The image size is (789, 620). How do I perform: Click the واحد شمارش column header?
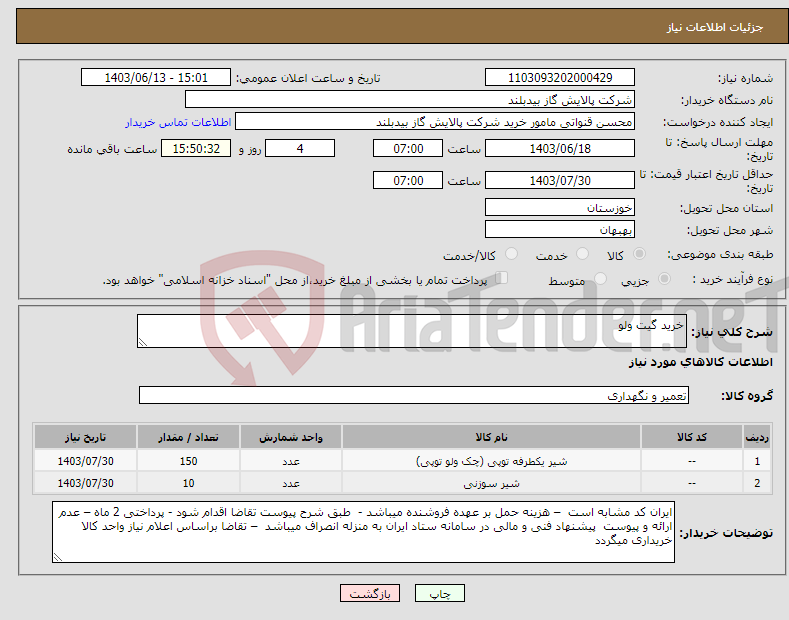tap(291, 437)
